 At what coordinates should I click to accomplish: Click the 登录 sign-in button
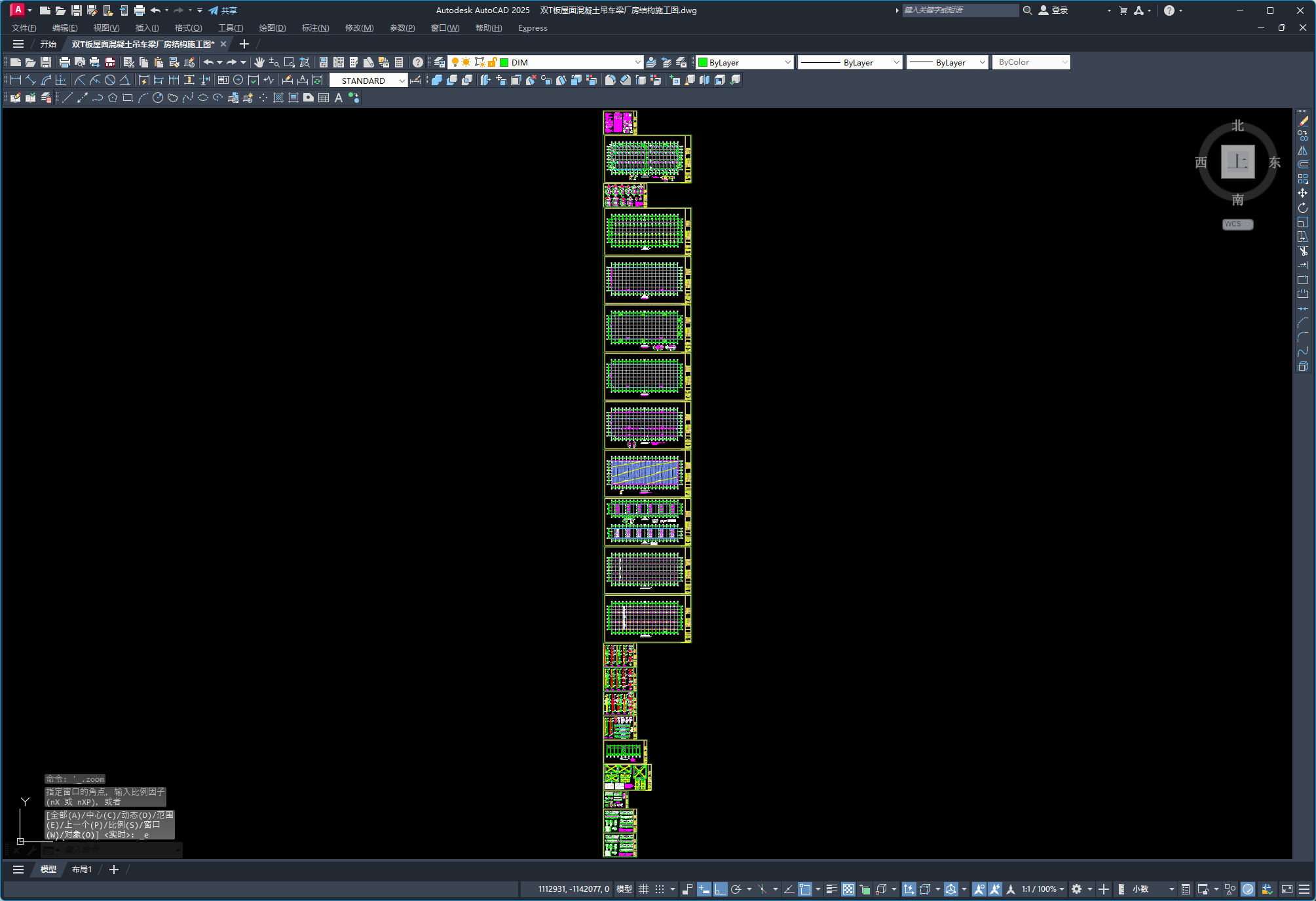tap(1053, 10)
